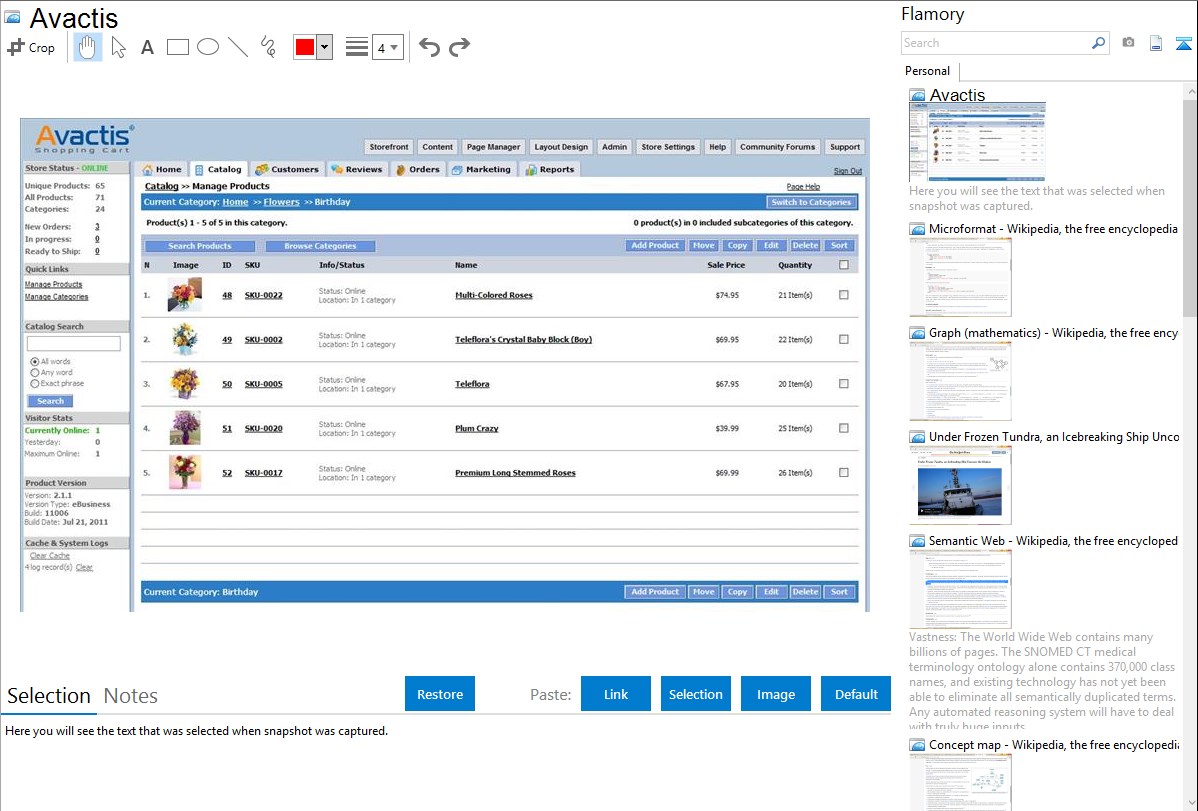Choose the arrow pointer selection tool

tap(118, 47)
